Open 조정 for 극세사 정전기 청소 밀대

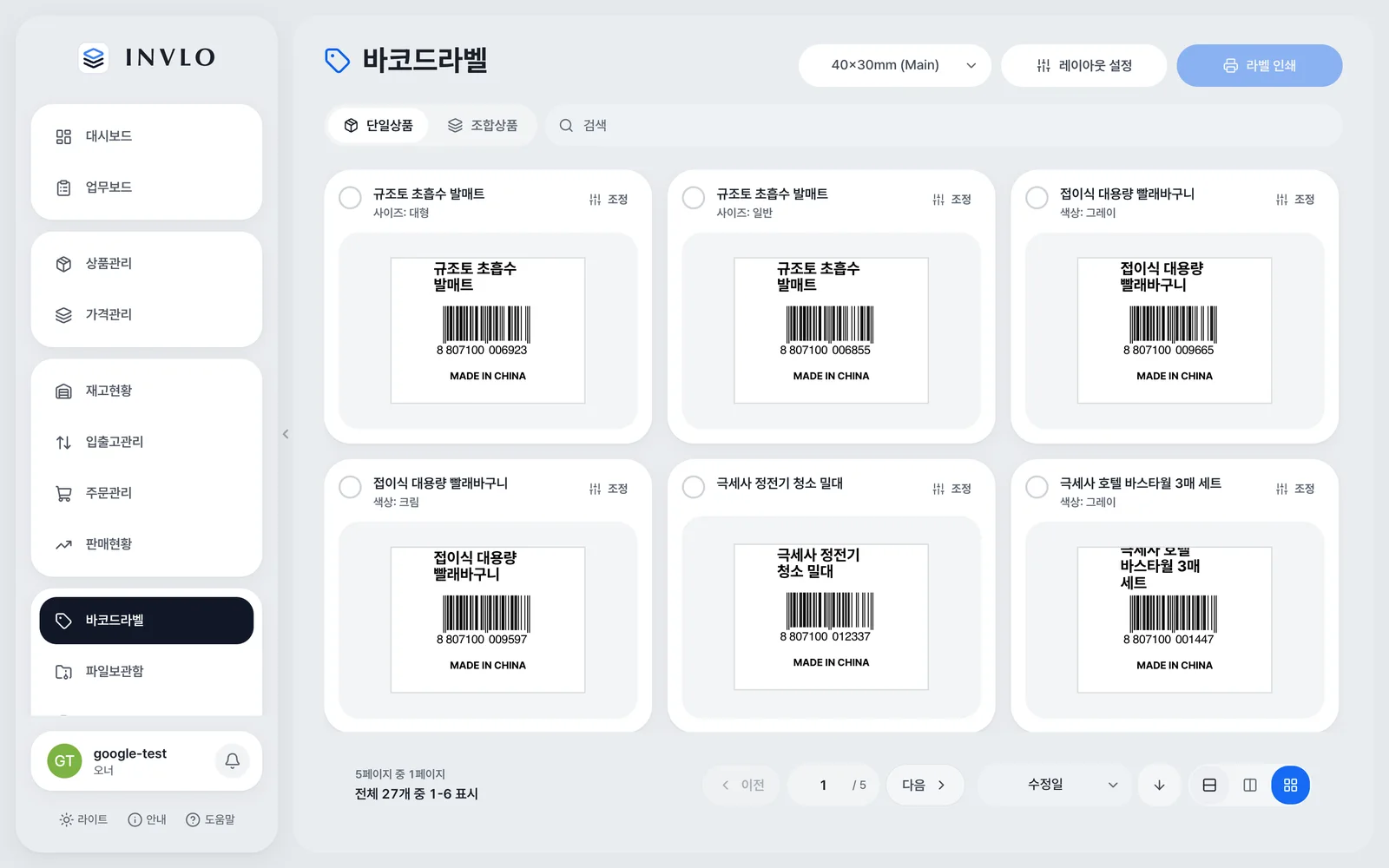tap(952, 489)
